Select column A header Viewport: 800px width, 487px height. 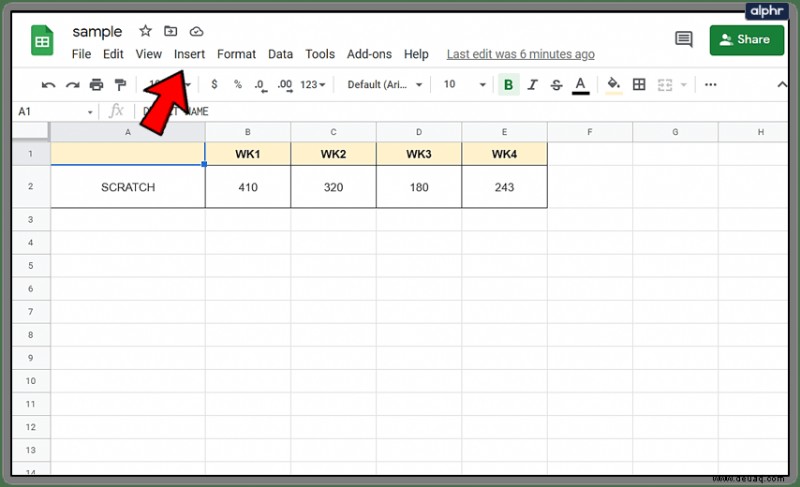pyautogui.click(x=128, y=132)
